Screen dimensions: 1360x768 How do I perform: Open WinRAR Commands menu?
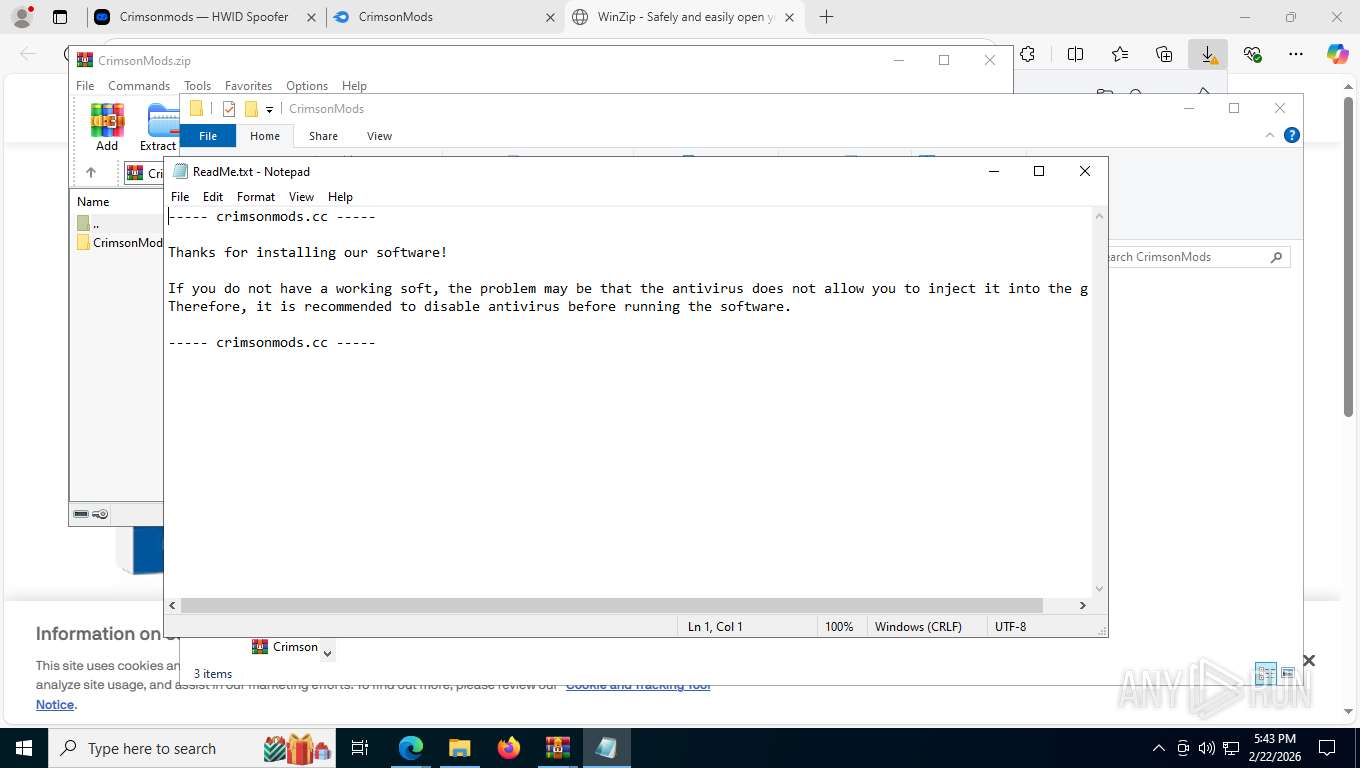tap(139, 86)
